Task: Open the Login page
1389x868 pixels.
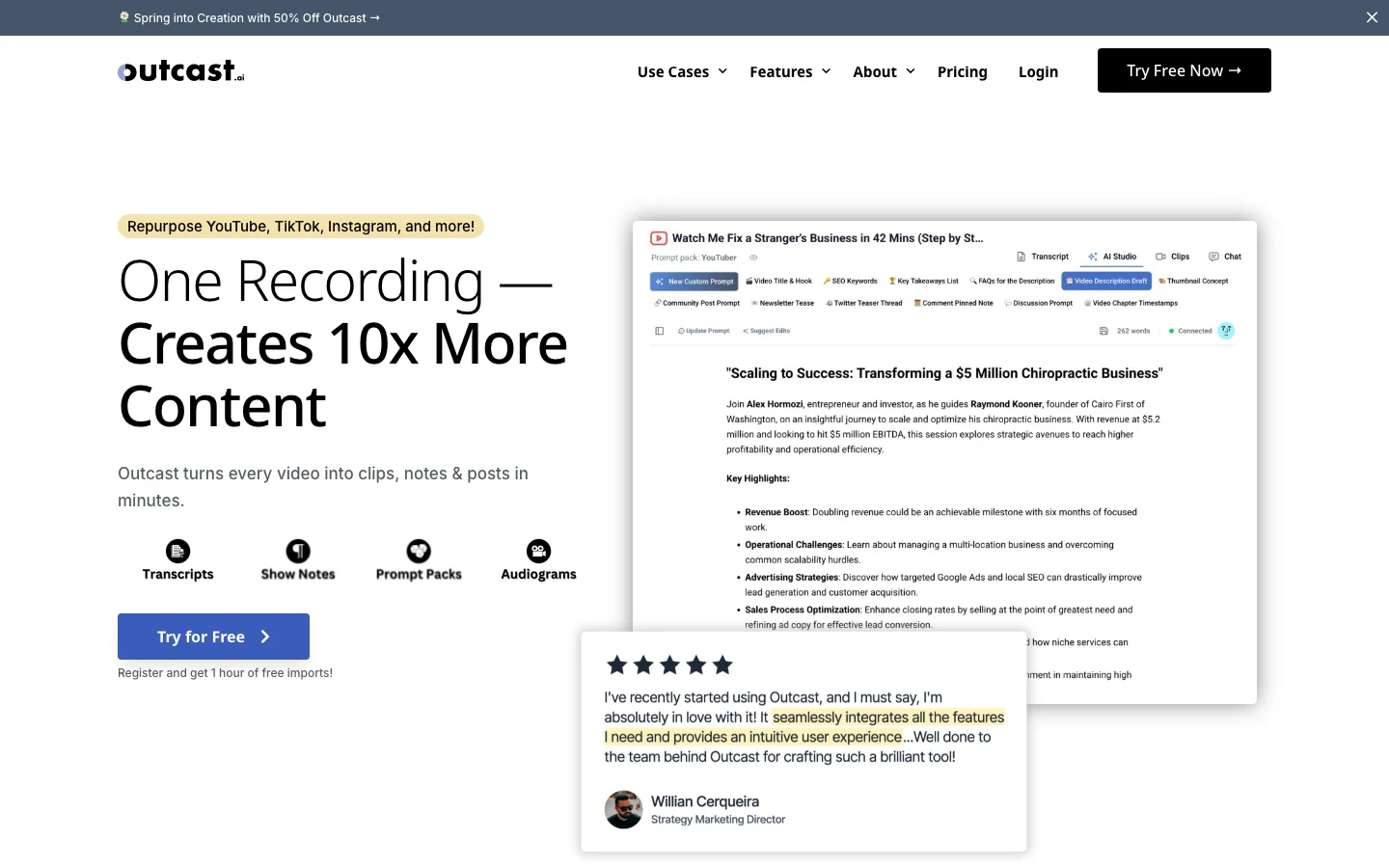Action: pyautogui.click(x=1038, y=71)
